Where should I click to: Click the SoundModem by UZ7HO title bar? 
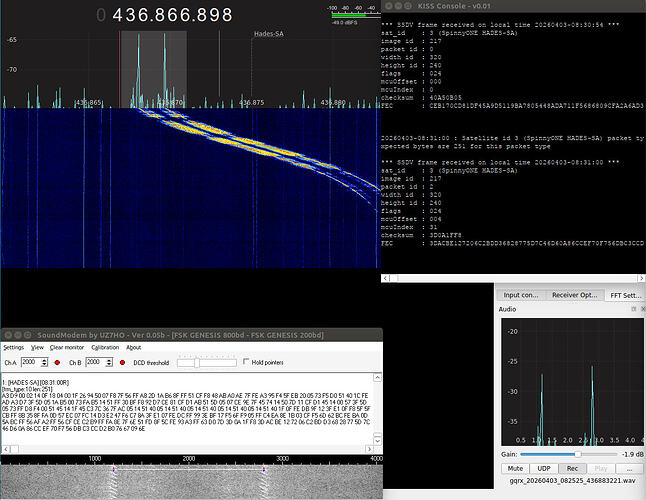(x=192, y=335)
